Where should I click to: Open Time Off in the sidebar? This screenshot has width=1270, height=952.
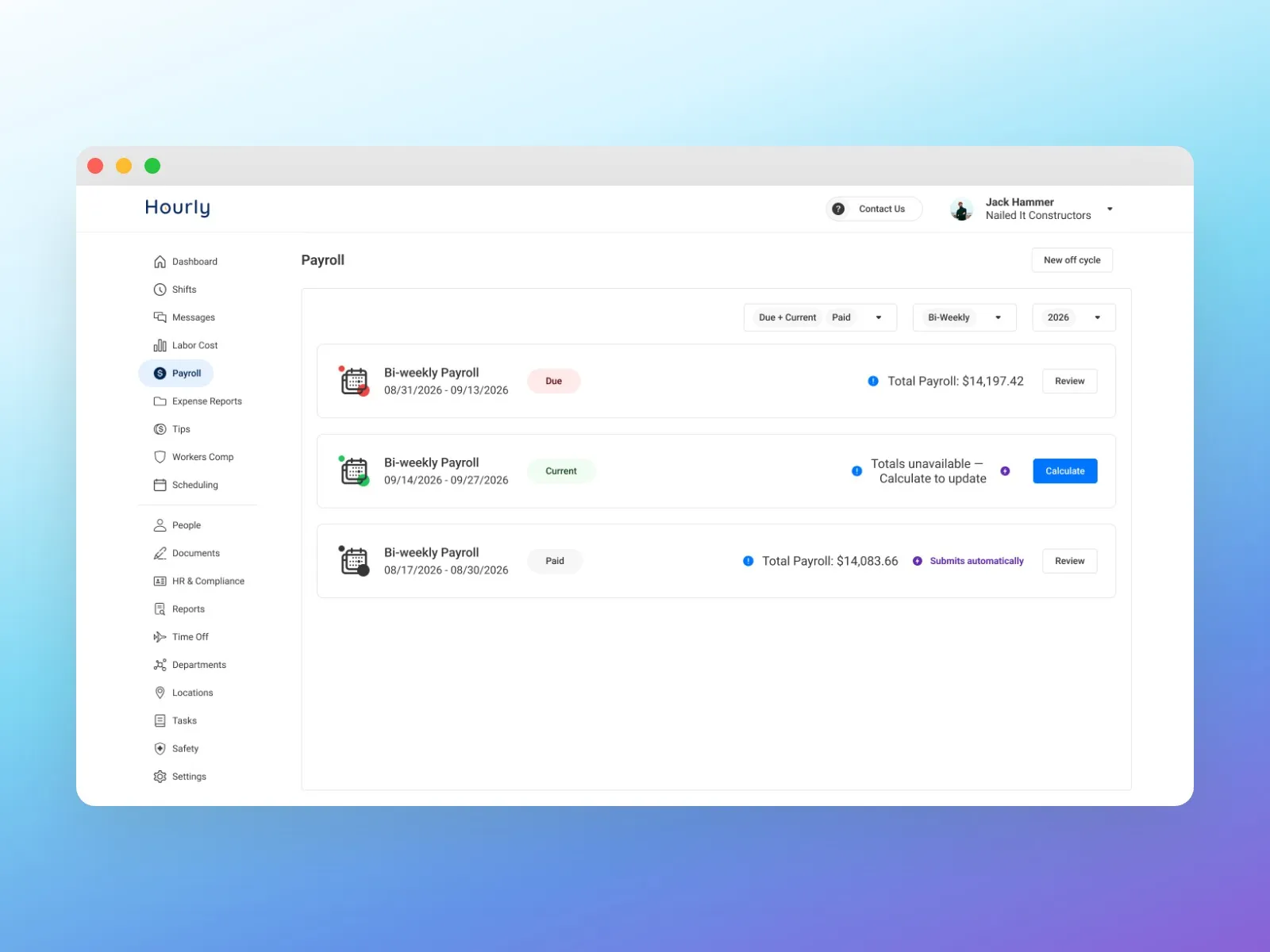181,637
